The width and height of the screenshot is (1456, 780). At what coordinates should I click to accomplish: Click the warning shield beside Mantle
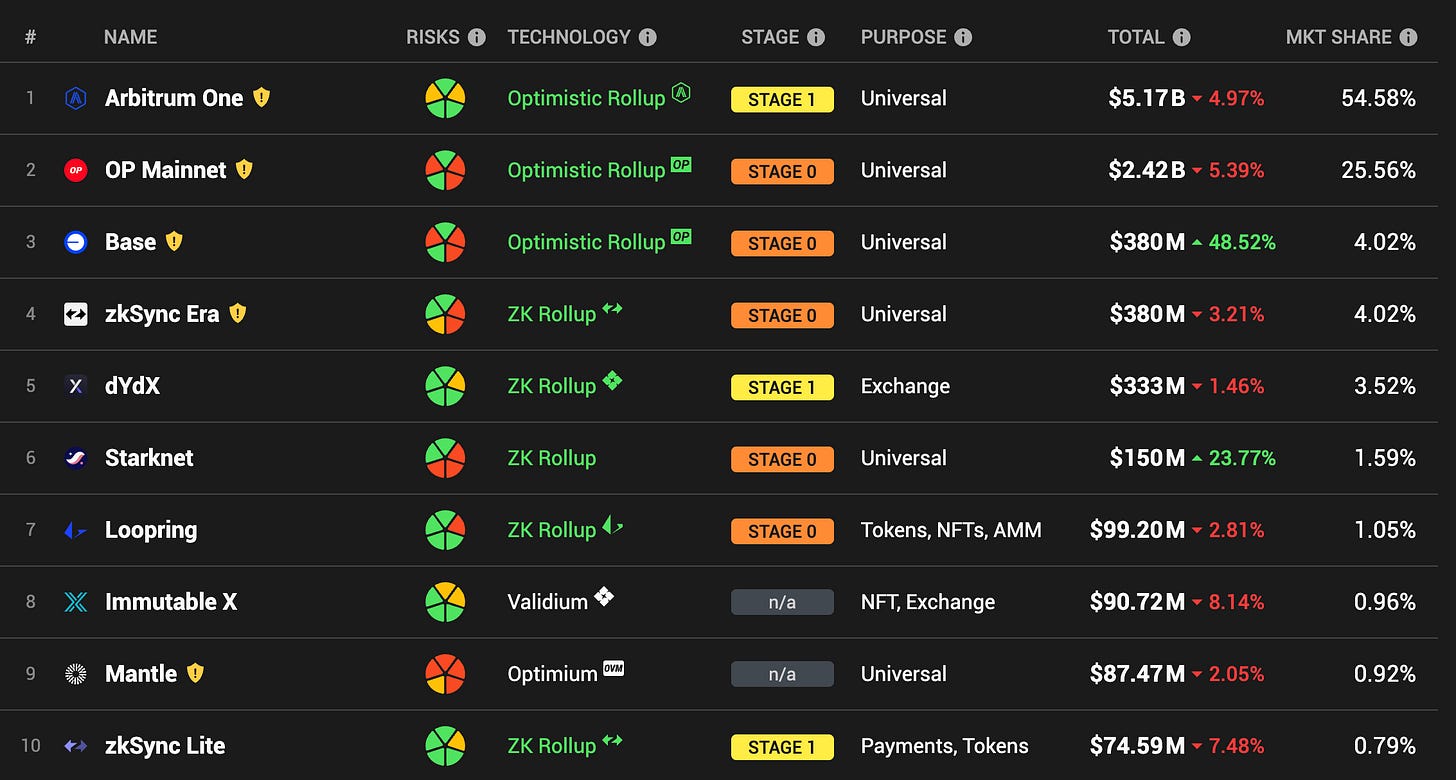[195, 673]
